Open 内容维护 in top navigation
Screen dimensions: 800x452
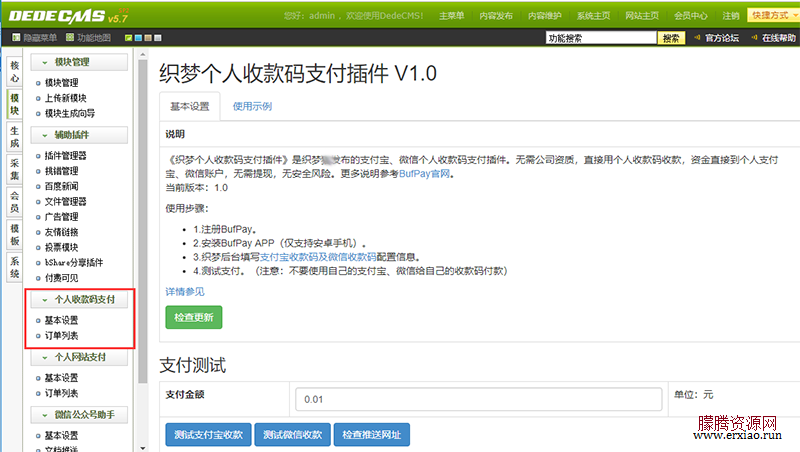coord(544,16)
